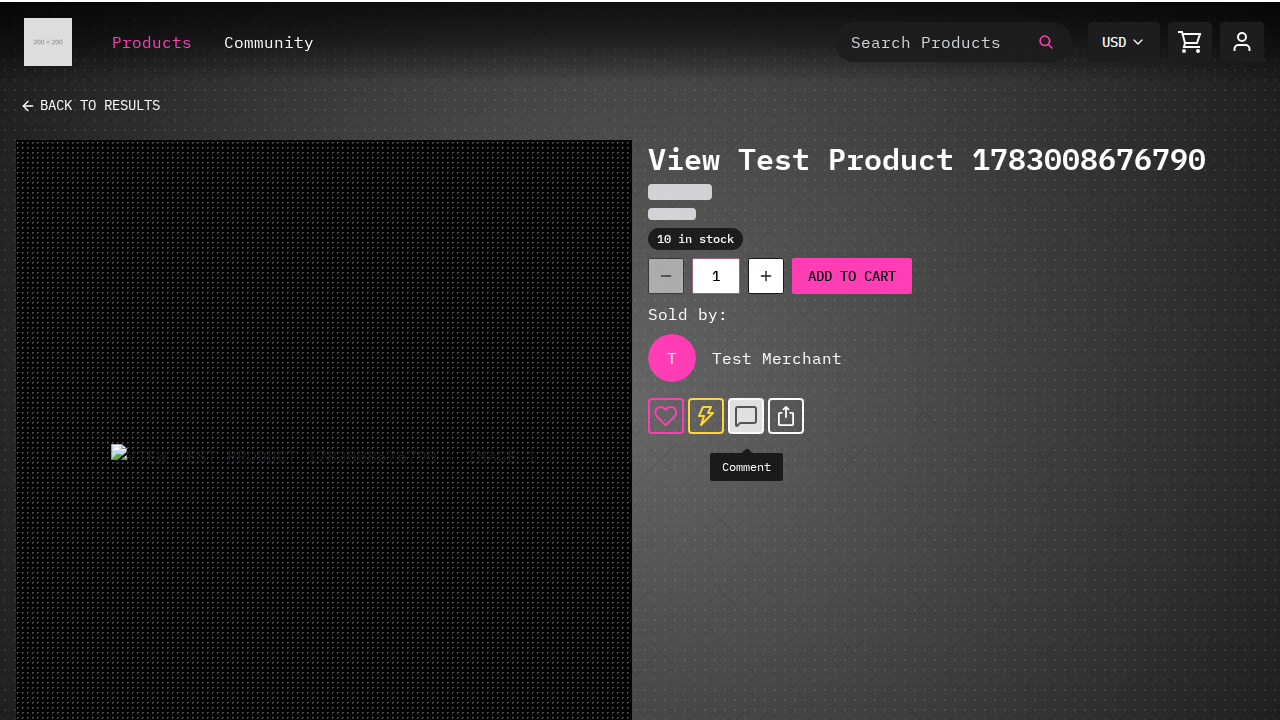The height and width of the screenshot is (720, 1280).
Task: Click the quantity input showing 1
Action: coord(716,276)
